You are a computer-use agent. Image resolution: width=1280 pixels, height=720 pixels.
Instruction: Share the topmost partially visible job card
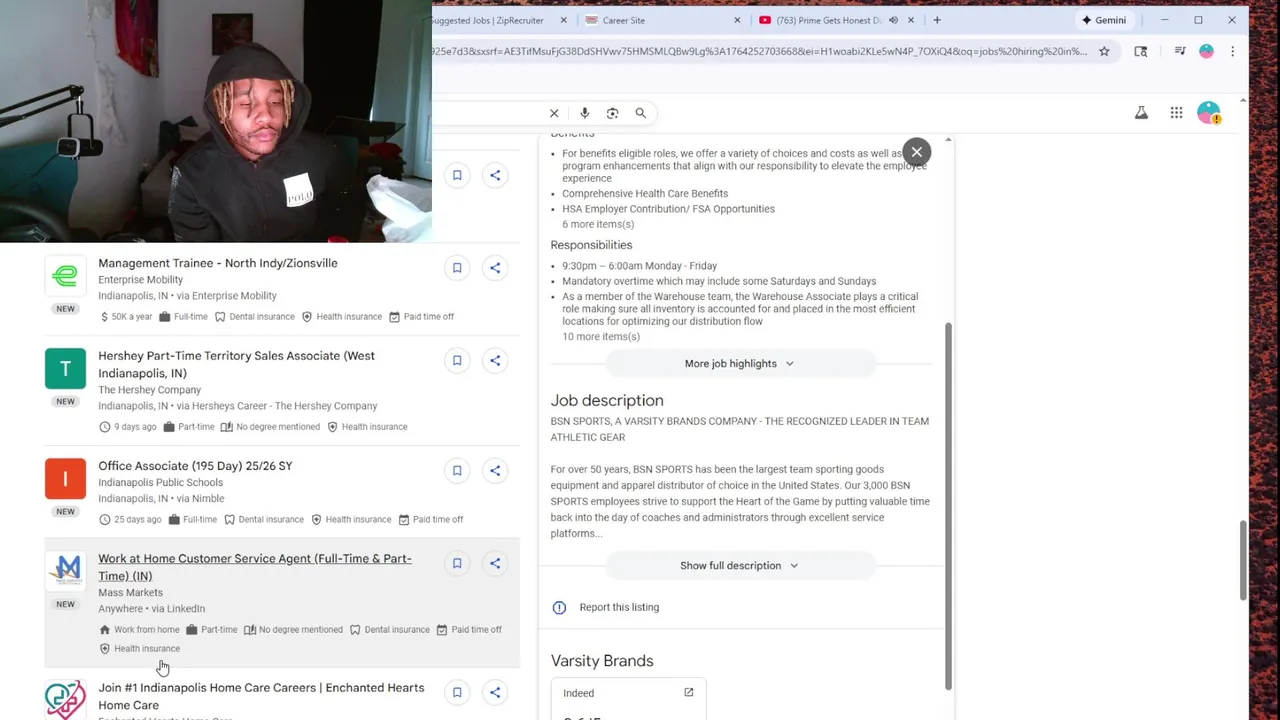[x=495, y=175]
